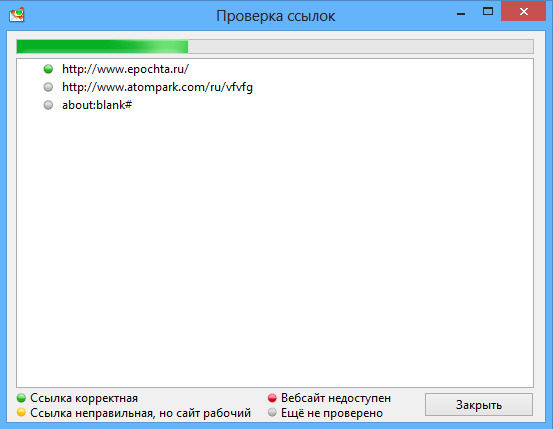Select the http://www.atompark.com/ru/vfvfg entry
Image resolution: width=553 pixels, height=429 pixels.
157,87
